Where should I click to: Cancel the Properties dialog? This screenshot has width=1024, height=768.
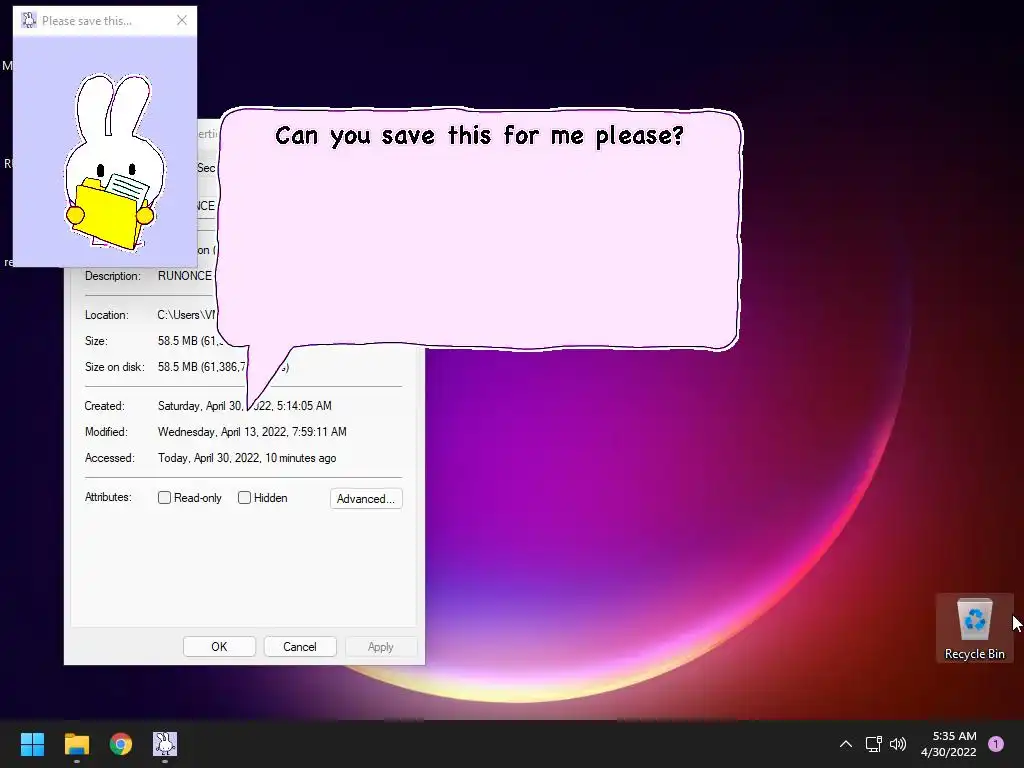(300, 647)
